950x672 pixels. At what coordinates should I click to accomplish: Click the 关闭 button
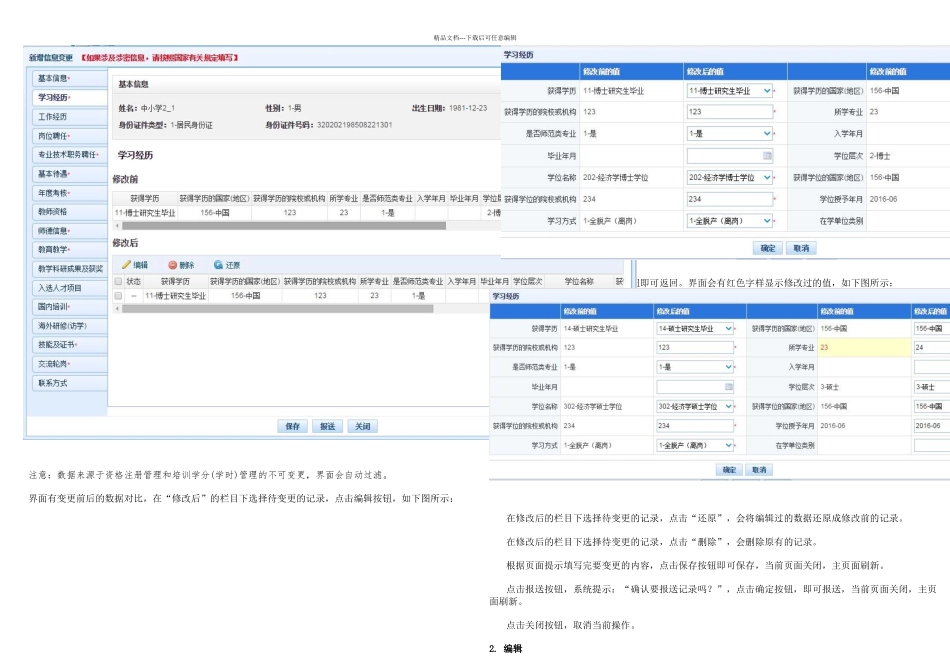pos(363,427)
